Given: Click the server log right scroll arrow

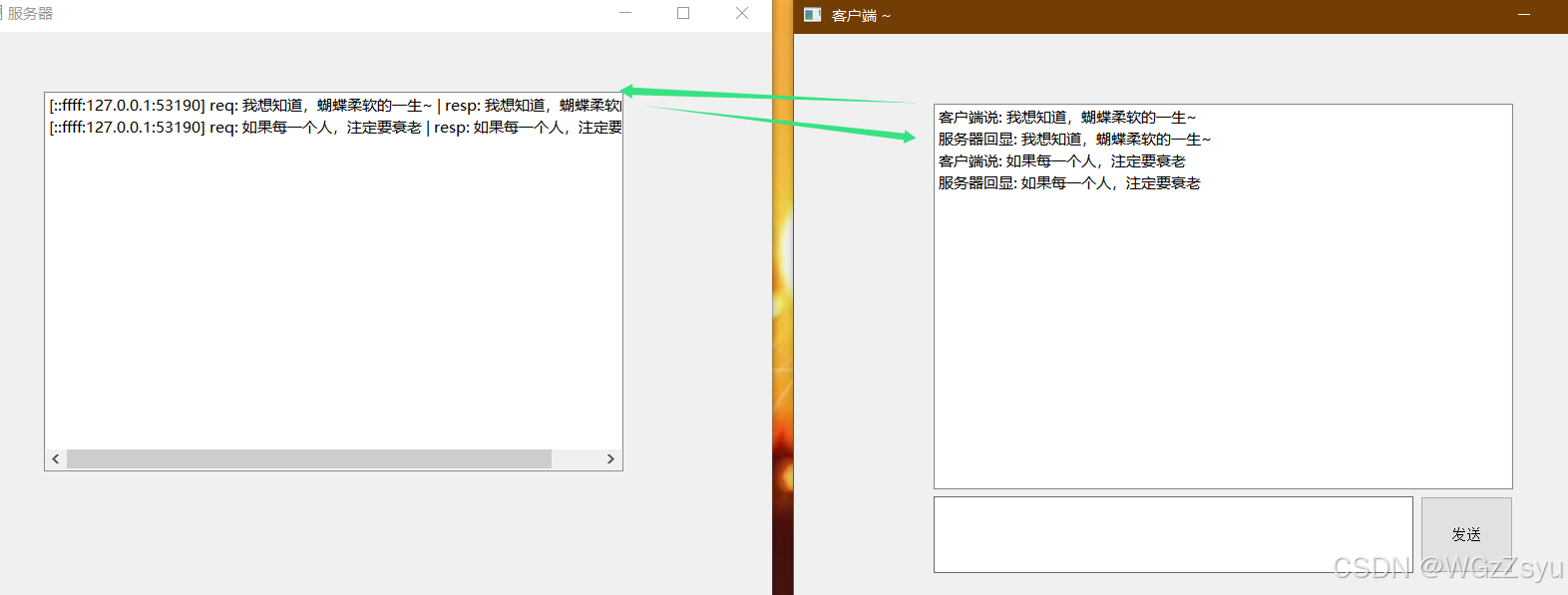Looking at the screenshot, I should pos(610,458).
